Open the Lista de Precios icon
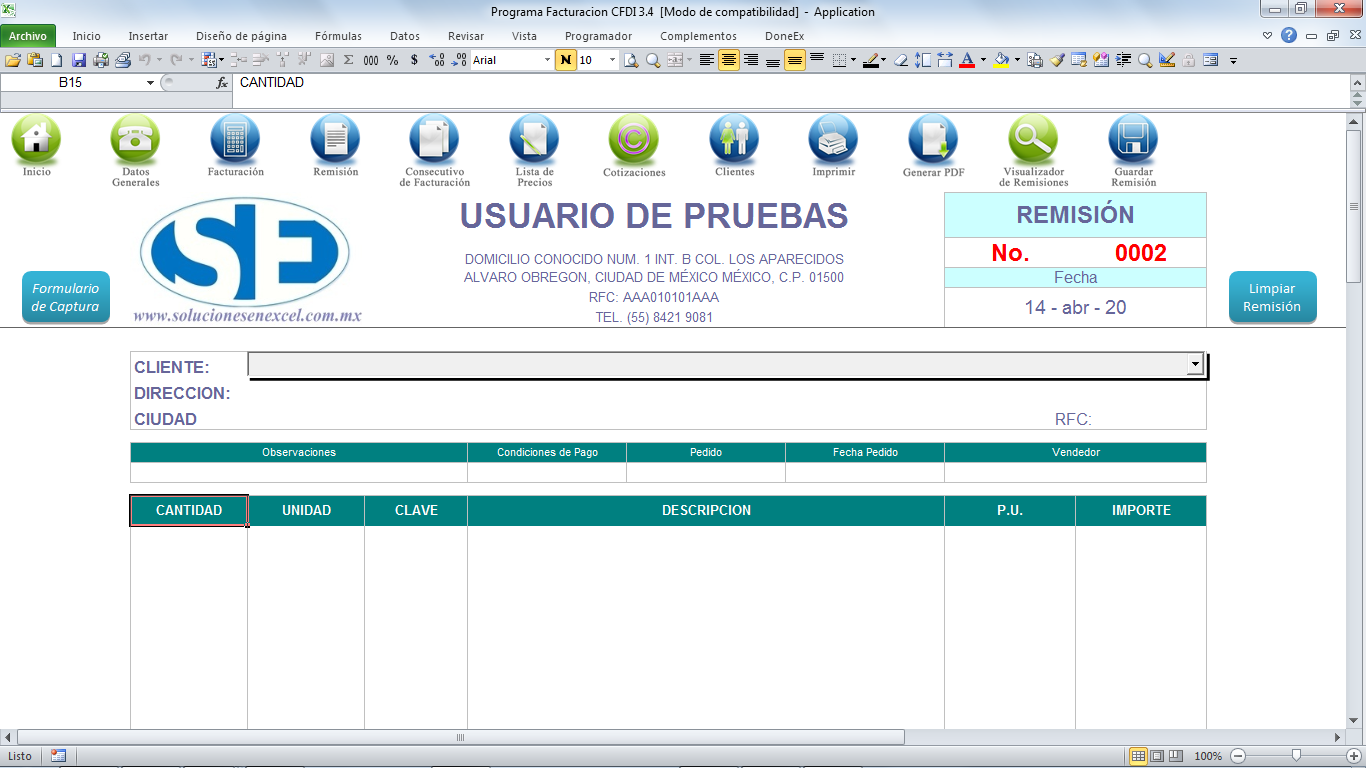The height and width of the screenshot is (768, 1366). [534, 138]
